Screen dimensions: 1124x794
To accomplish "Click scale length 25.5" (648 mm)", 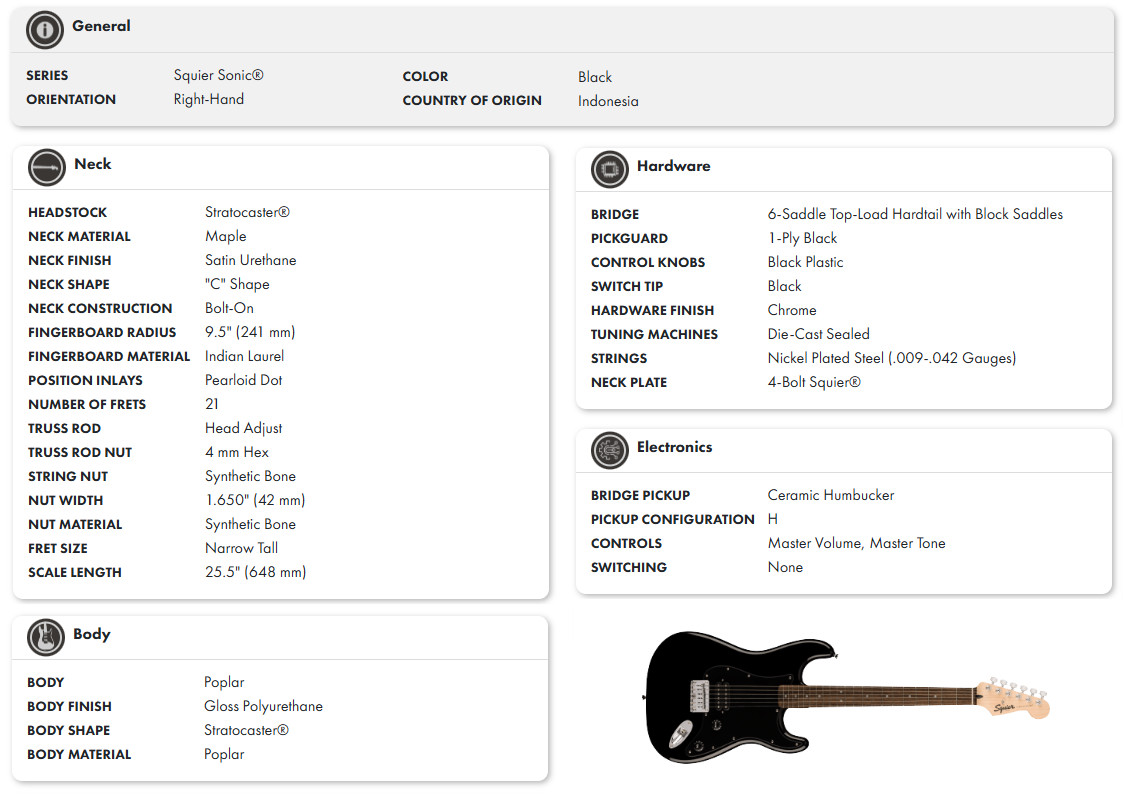I will [x=256, y=573].
